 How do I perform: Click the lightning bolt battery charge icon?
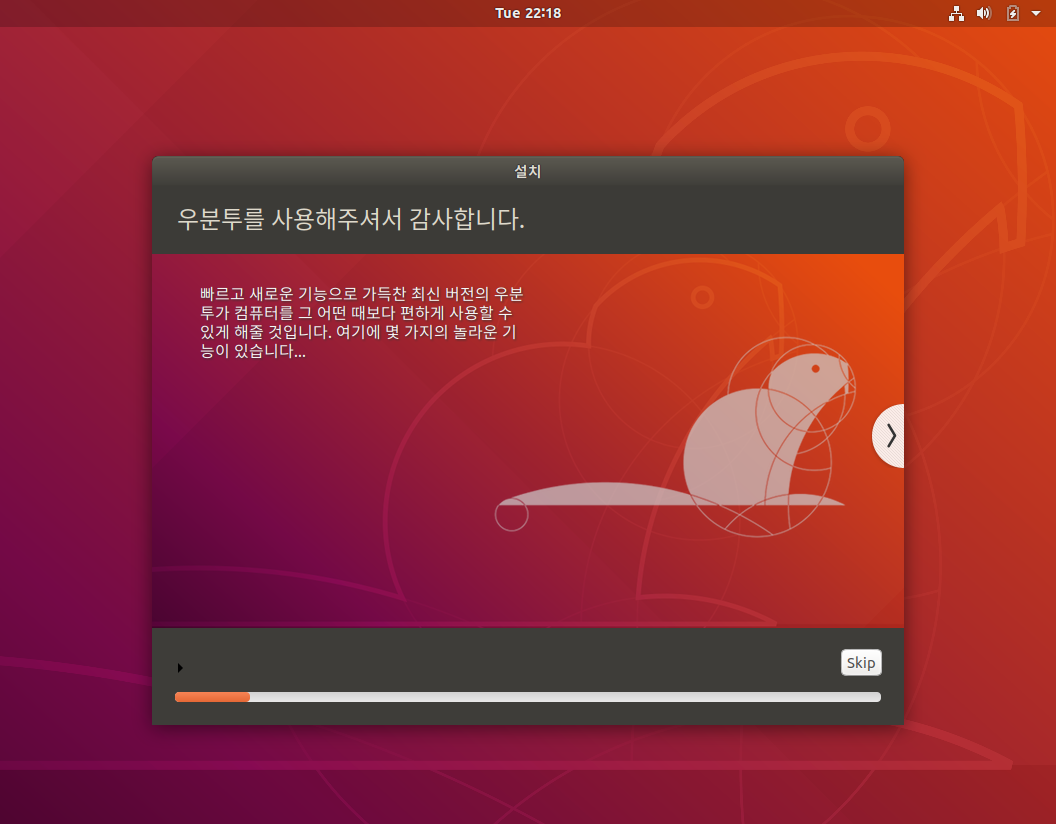tap(1012, 13)
